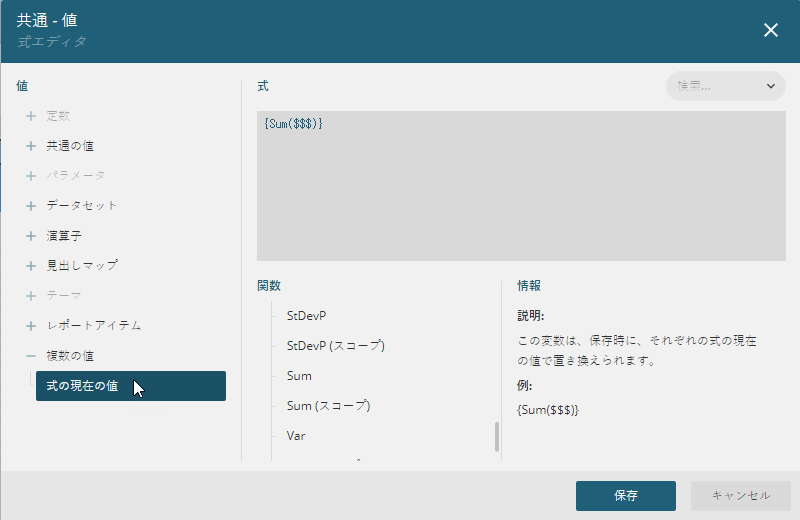The image size is (800, 520).
Task: Expand the 定数 node
Action: 31,116
